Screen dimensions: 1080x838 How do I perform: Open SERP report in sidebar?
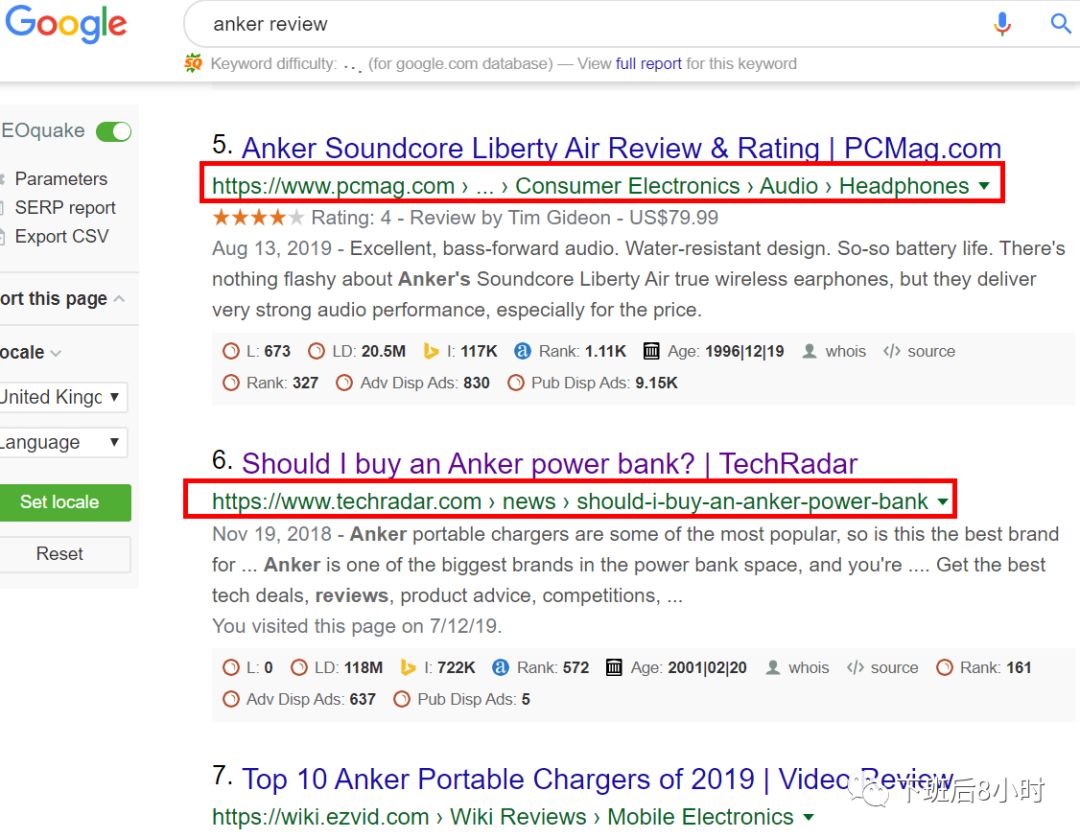(65, 207)
